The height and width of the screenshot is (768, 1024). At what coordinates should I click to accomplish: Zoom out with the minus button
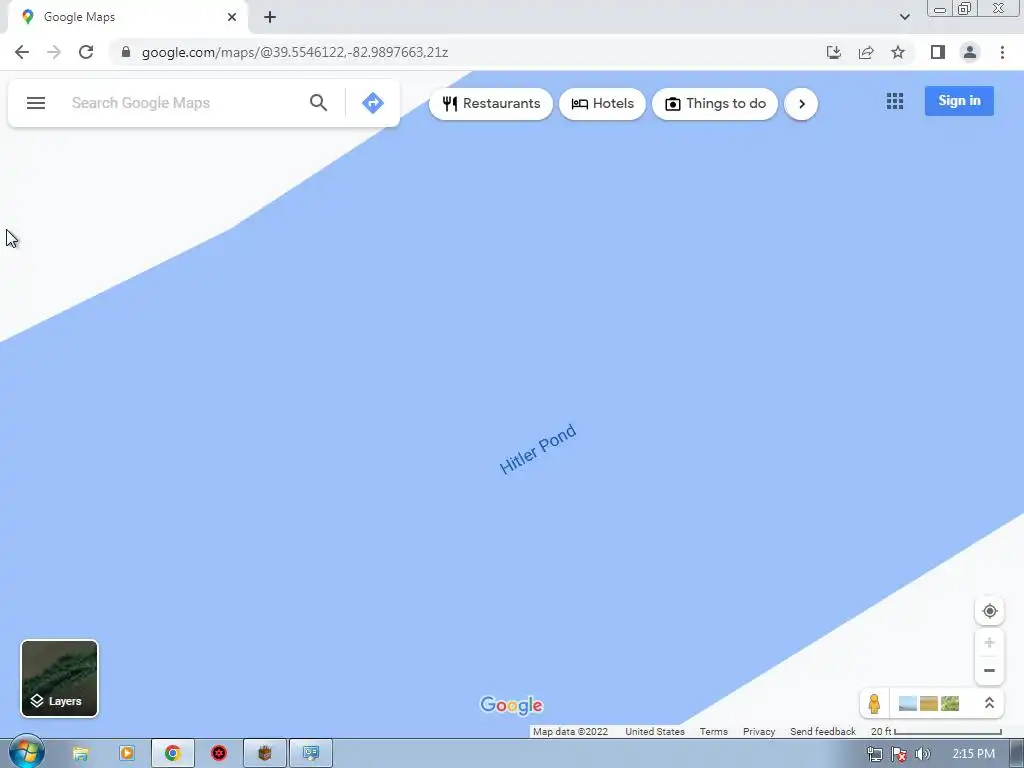[989, 671]
